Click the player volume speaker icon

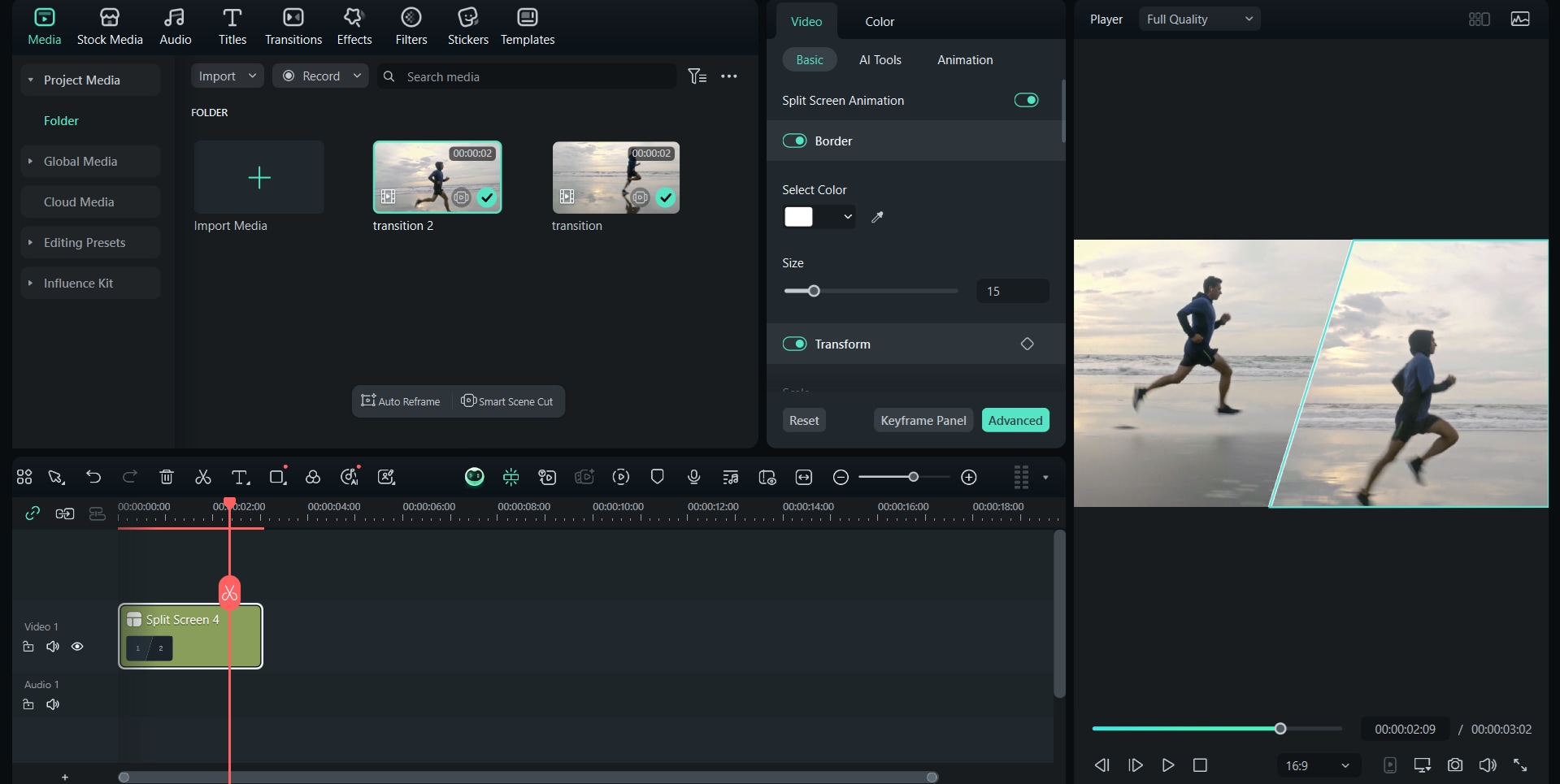point(1488,765)
